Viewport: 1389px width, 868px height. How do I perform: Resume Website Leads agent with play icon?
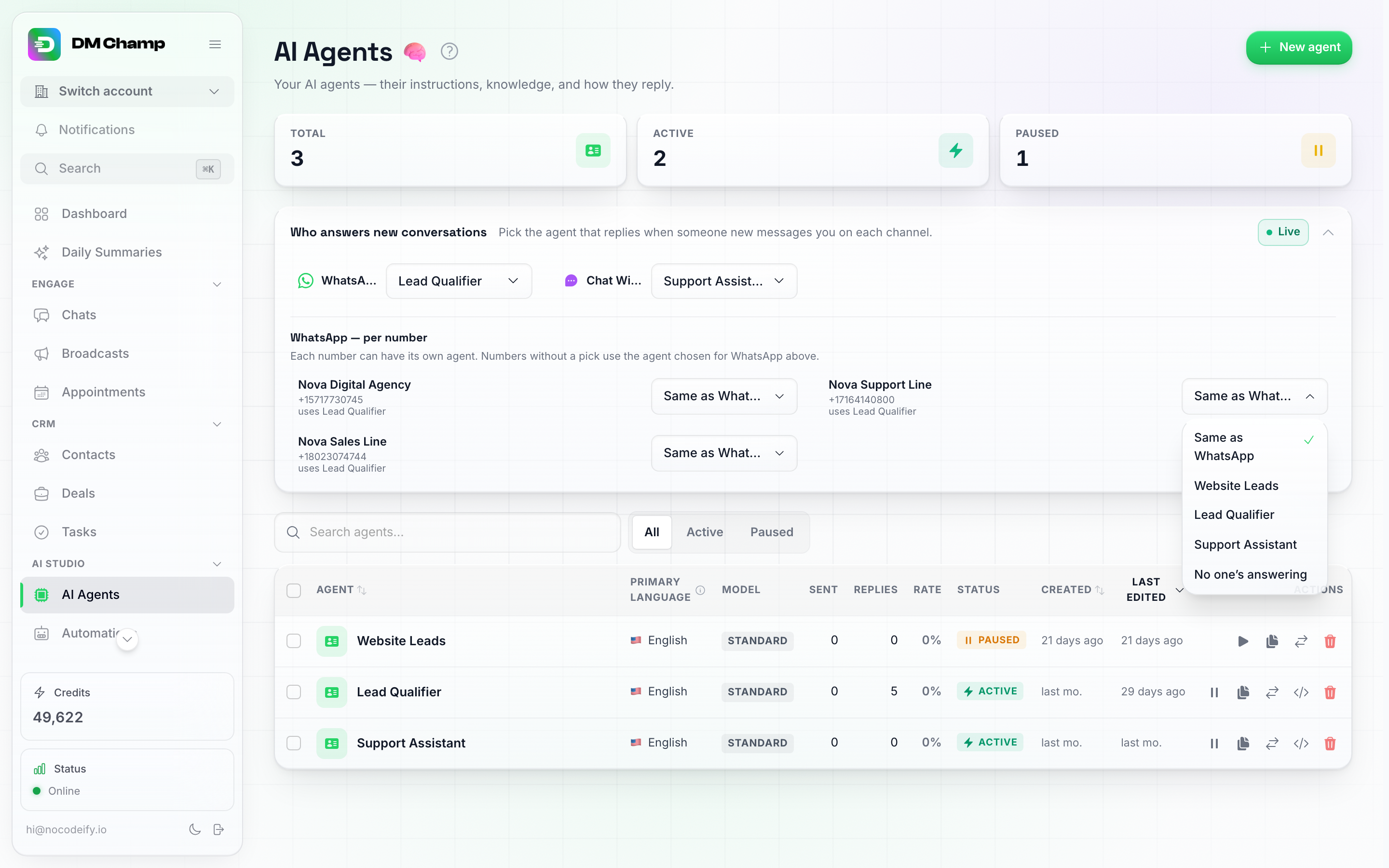tap(1243, 641)
